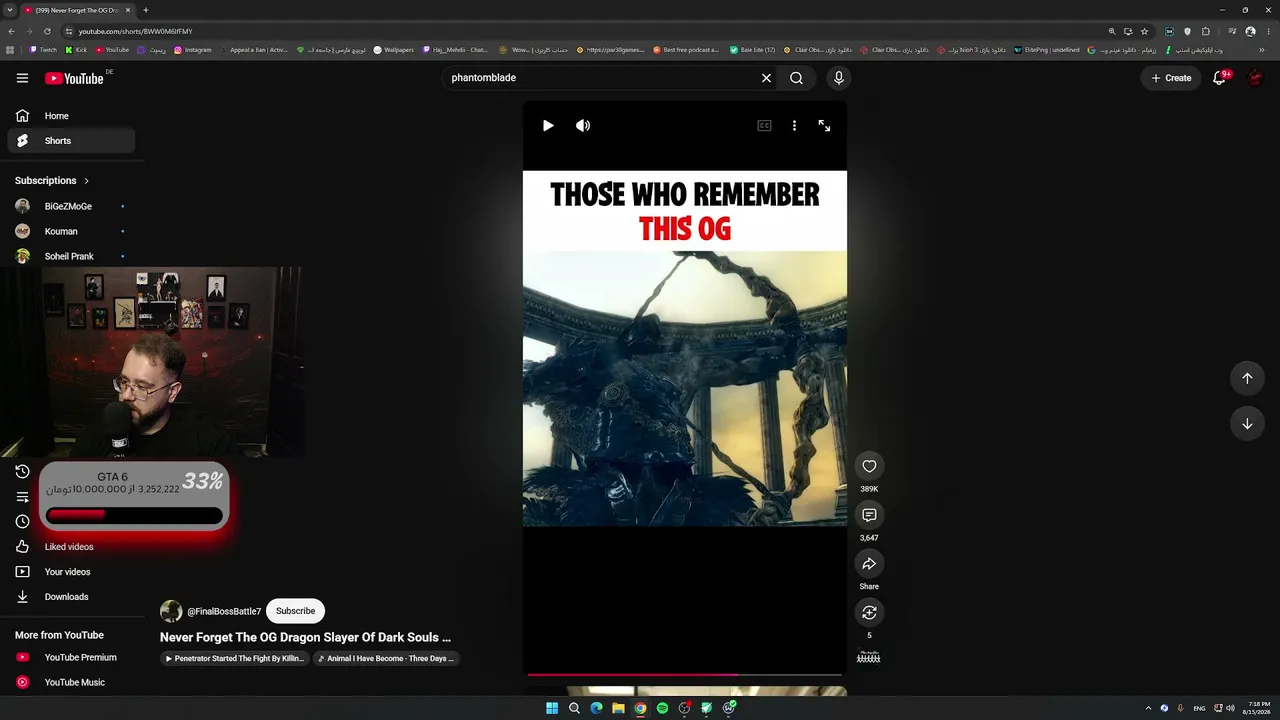Open the YouTube guide hamburger menu
This screenshot has width=1280, height=720.
[22, 78]
